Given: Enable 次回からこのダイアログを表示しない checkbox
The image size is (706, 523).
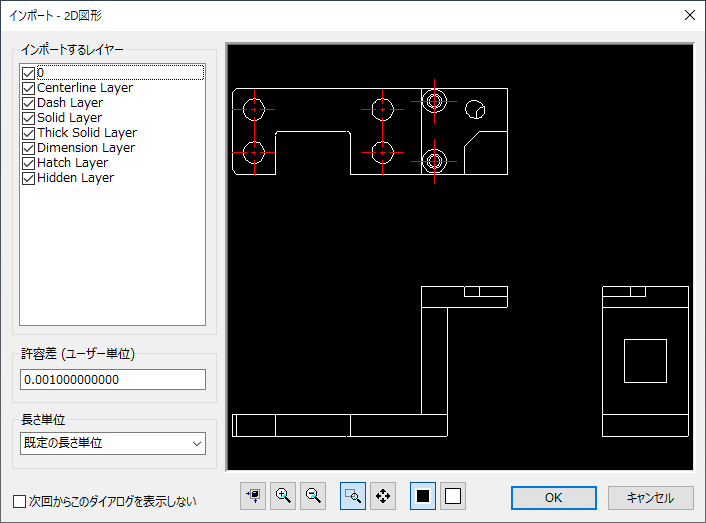Looking at the screenshot, I should pos(19,501).
